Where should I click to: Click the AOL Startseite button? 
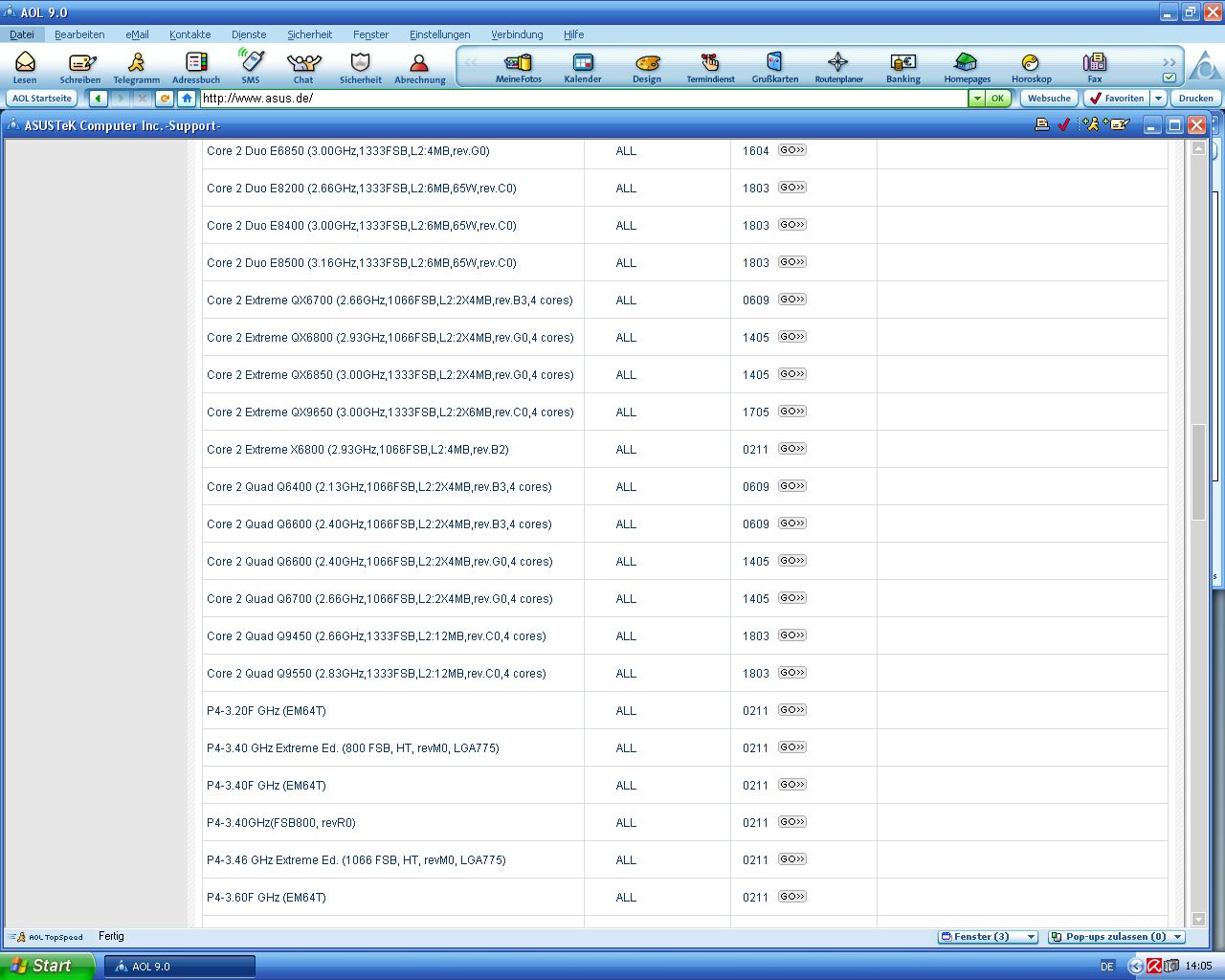coord(42,99)
